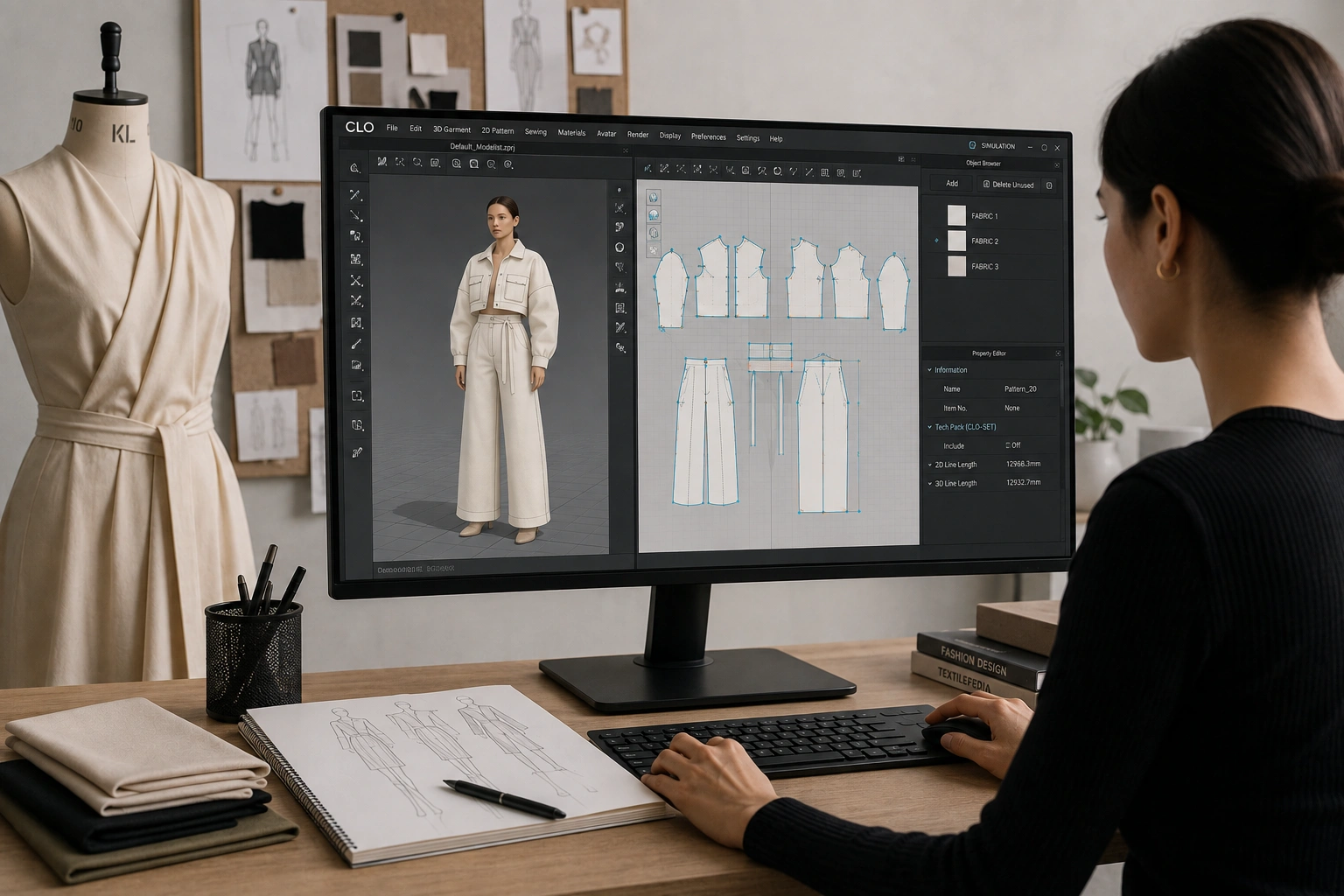1344x896 pixels.
Task: Click the small icon button beside Delete Unused
Action: click(1049, 185)
